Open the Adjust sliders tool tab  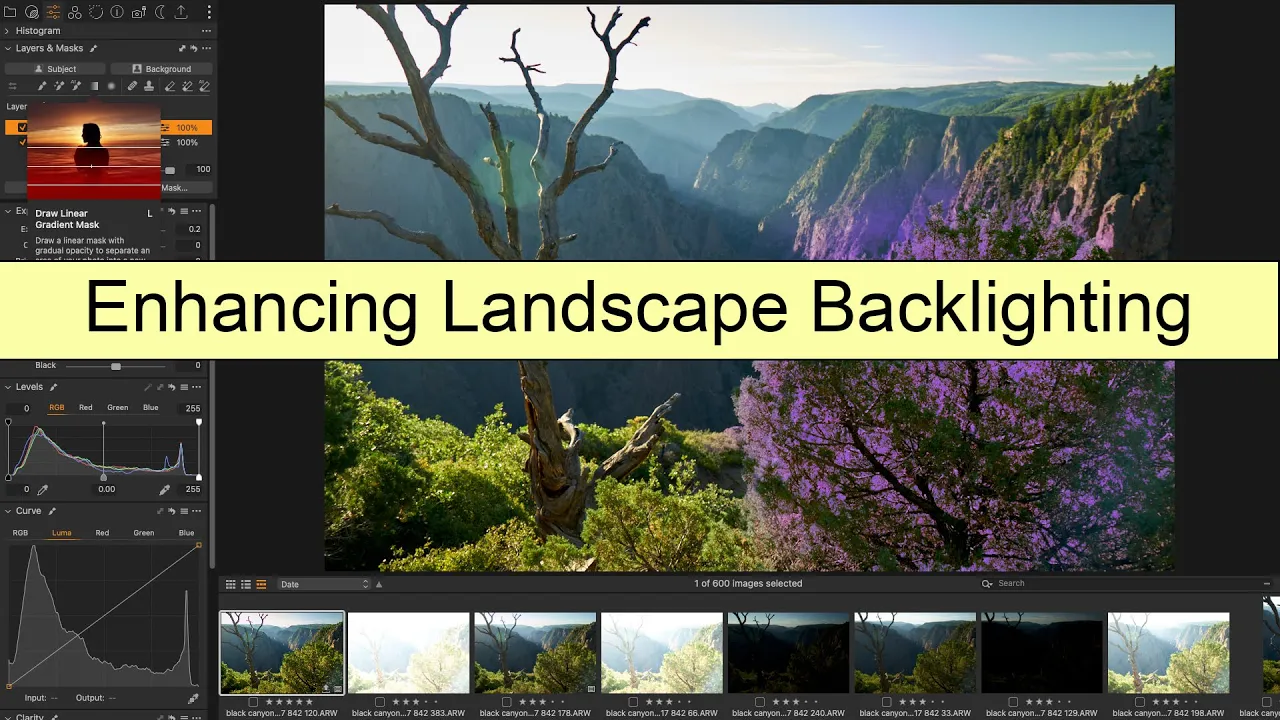[x=53, y=12]
